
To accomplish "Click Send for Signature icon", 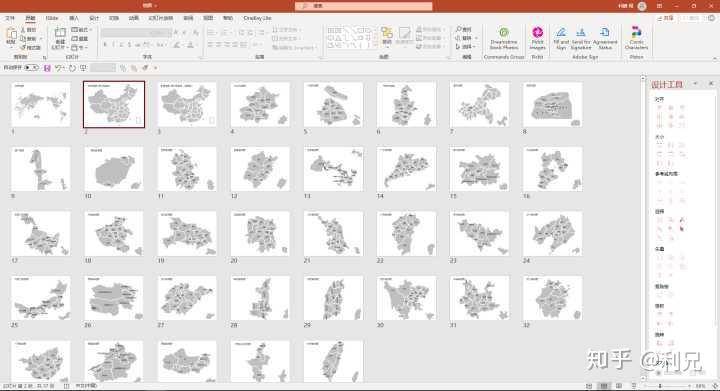I will [581, 38].
